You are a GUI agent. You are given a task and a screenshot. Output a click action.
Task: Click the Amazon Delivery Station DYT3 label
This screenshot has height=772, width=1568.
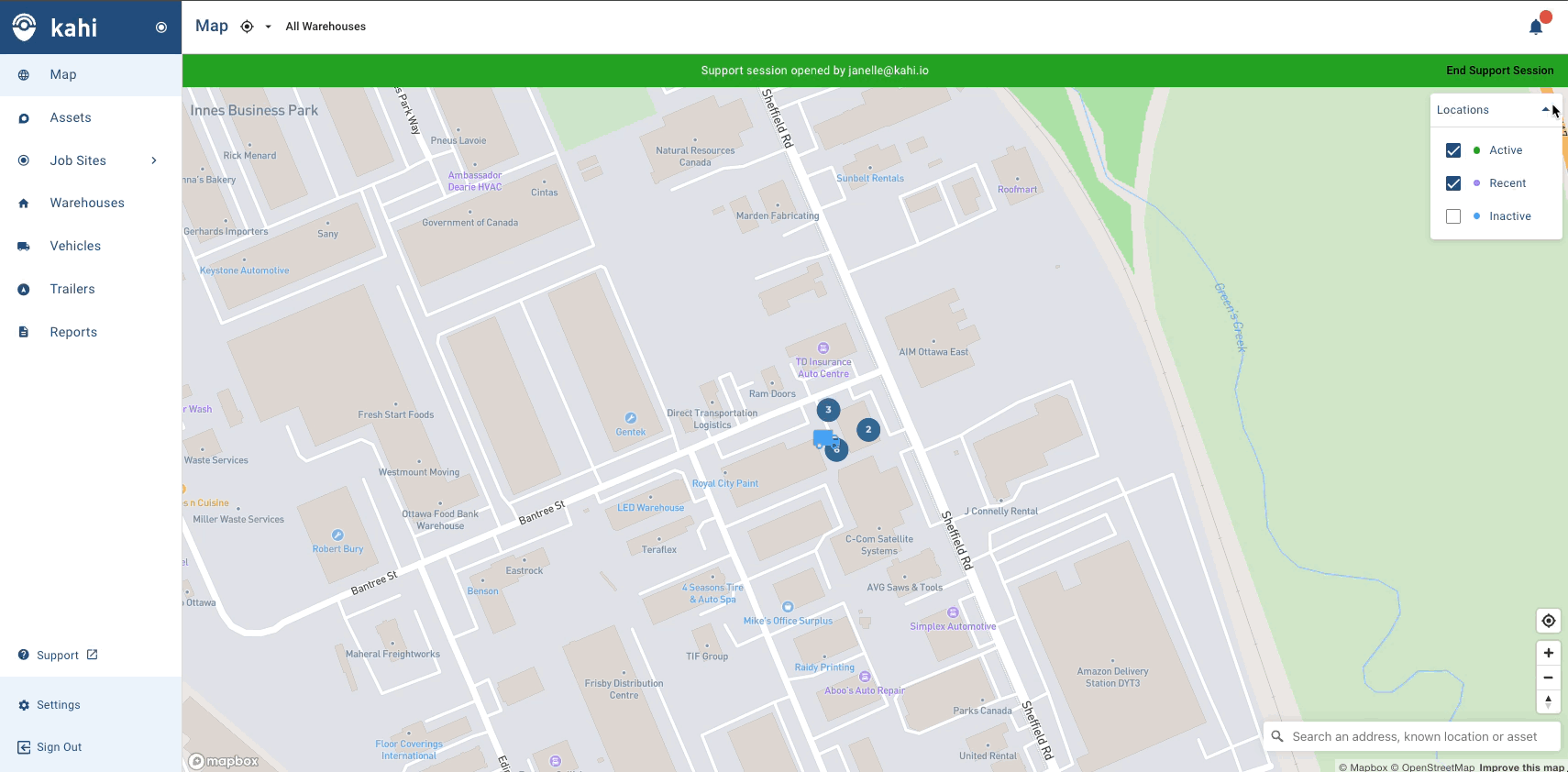pyautogui.click(x=1112, y=678)
